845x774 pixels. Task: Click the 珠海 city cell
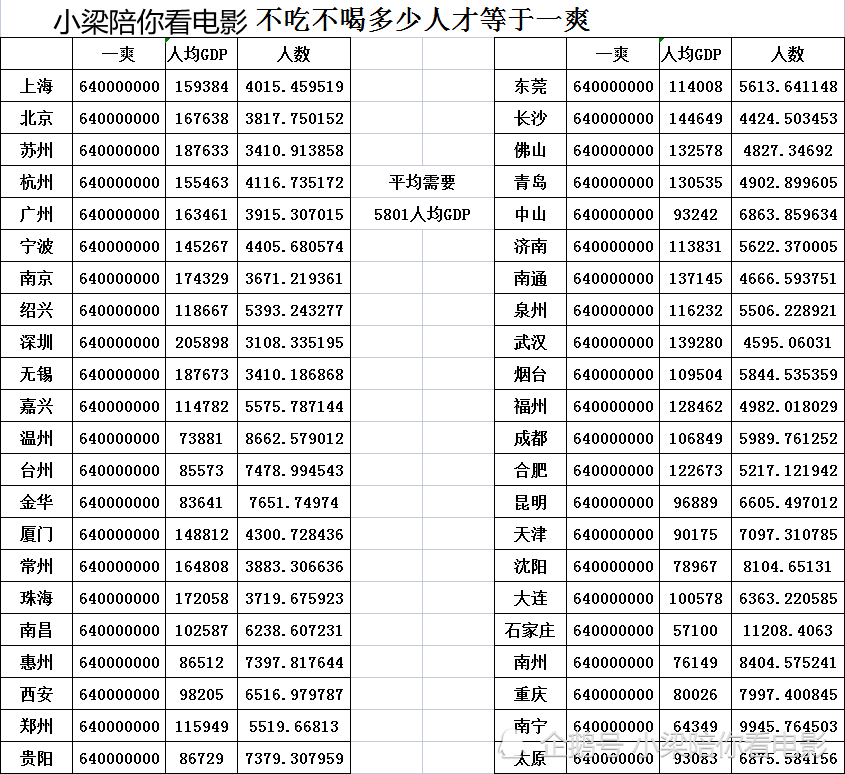(37, 598)
